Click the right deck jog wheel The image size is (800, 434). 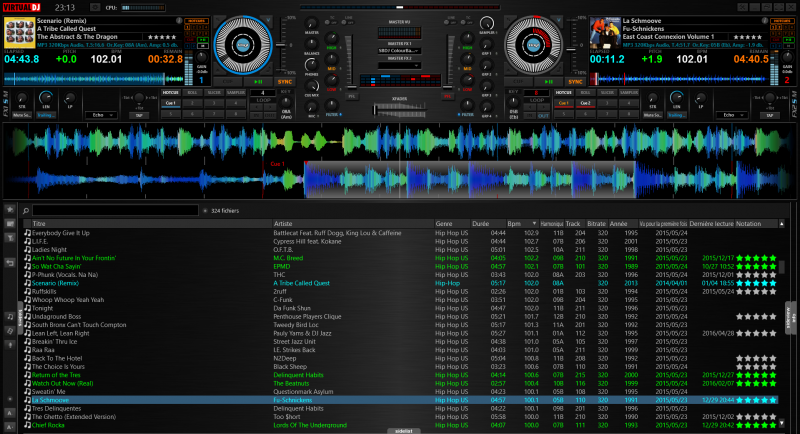point(534,45)
